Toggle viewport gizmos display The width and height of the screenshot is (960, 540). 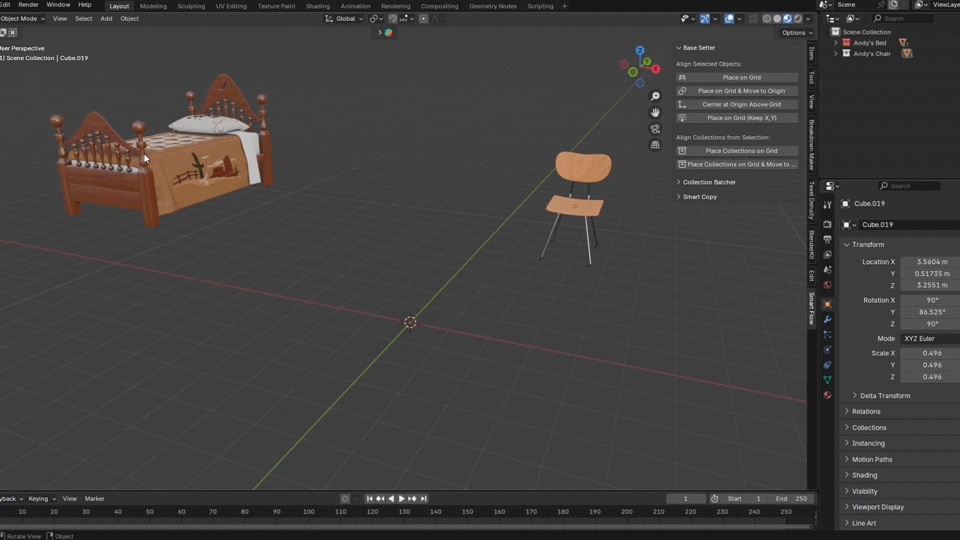pos(705,19)
